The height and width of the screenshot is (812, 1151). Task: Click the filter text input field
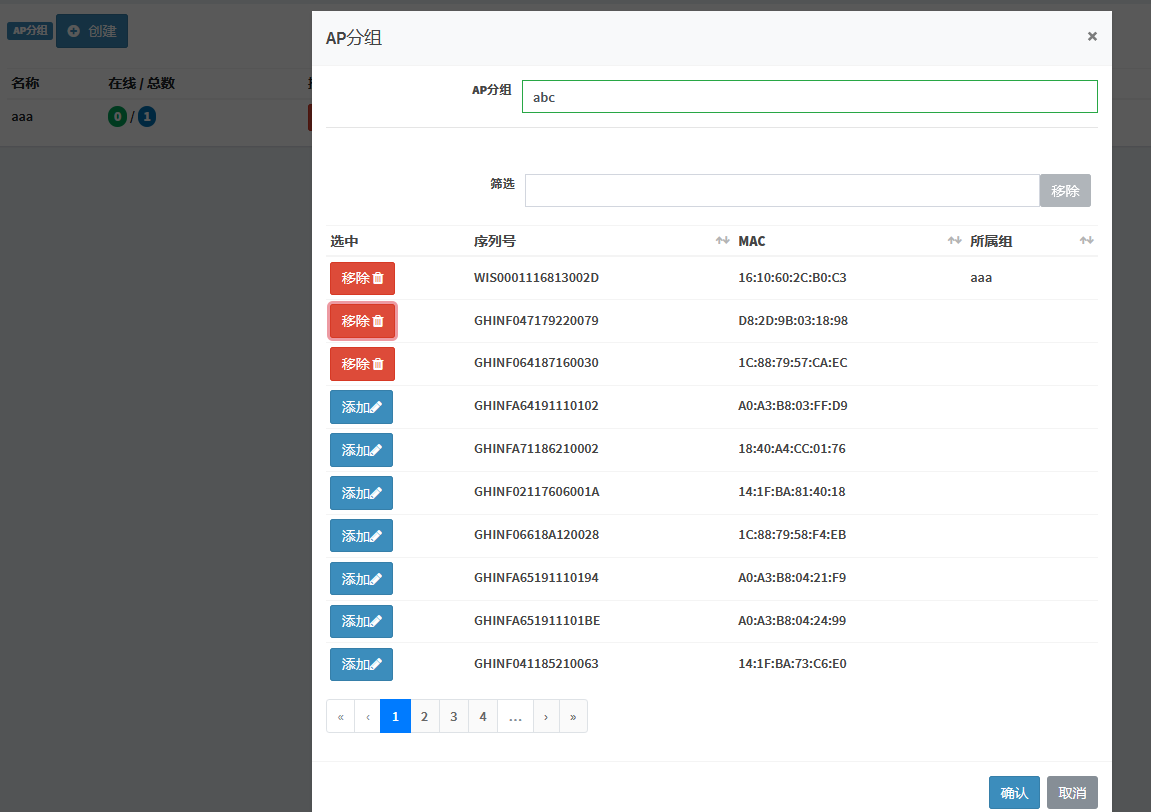tap(781, 191)
